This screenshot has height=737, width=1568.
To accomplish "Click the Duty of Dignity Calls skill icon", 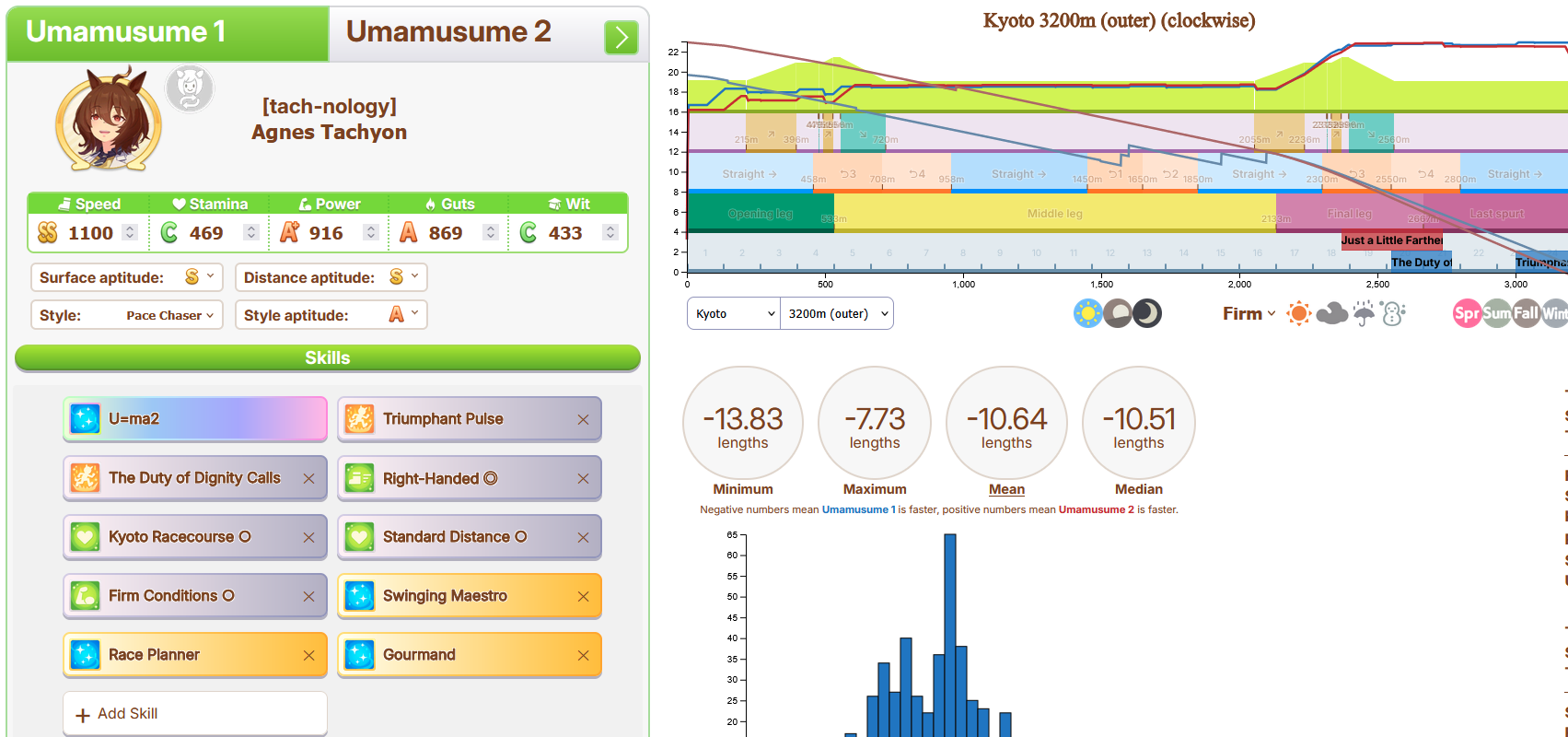I will [85, 478].
